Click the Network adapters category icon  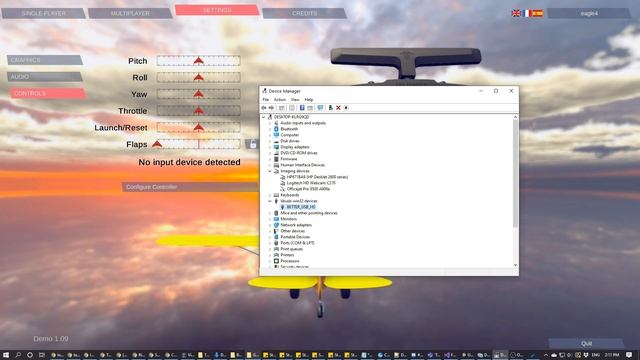pyautogui.click(x=276, y=225)
